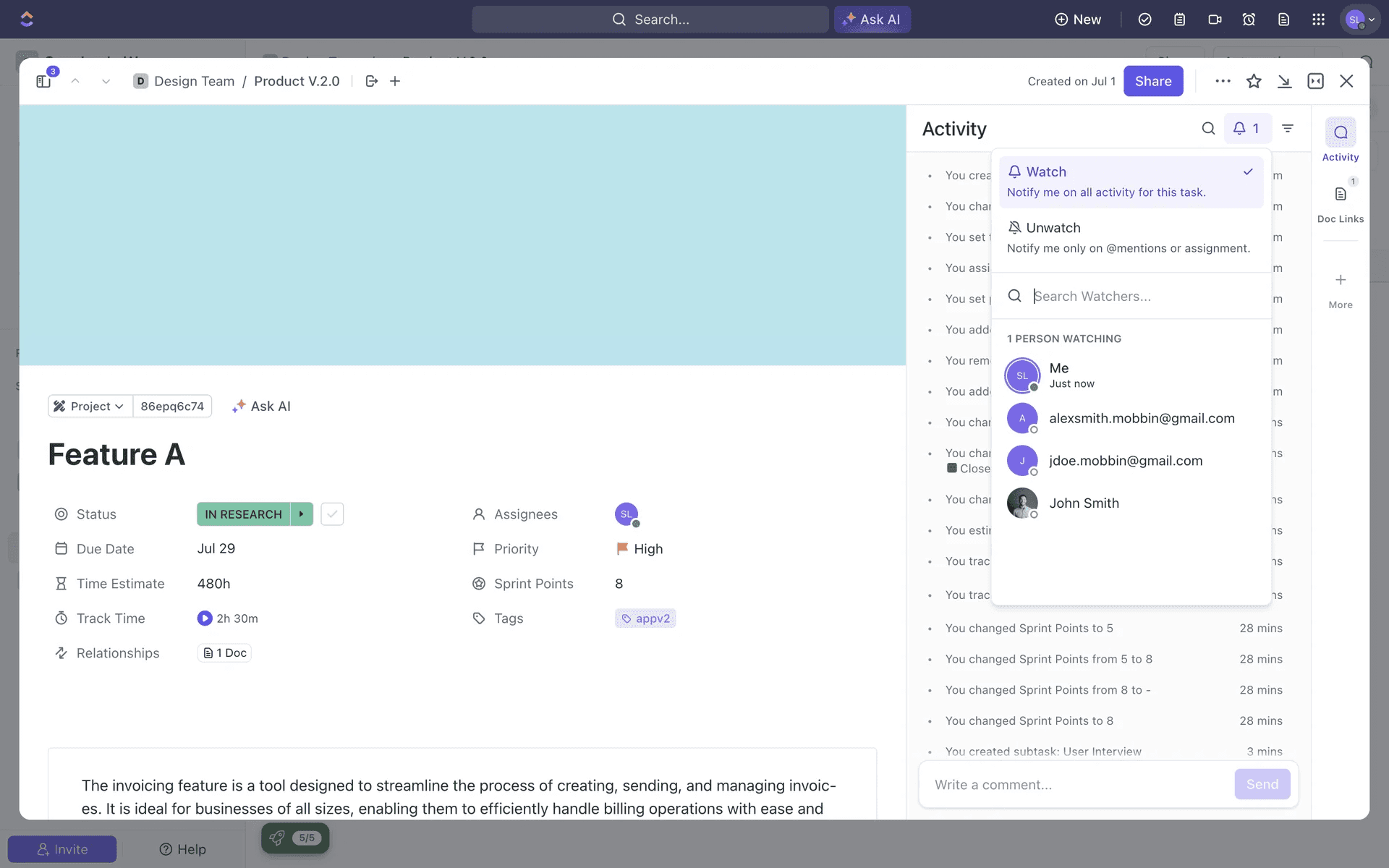The height and width of the screenshot is (868, 1389).
Task: Mark the task complete checkbox
Action: click(x=332, y=514)
